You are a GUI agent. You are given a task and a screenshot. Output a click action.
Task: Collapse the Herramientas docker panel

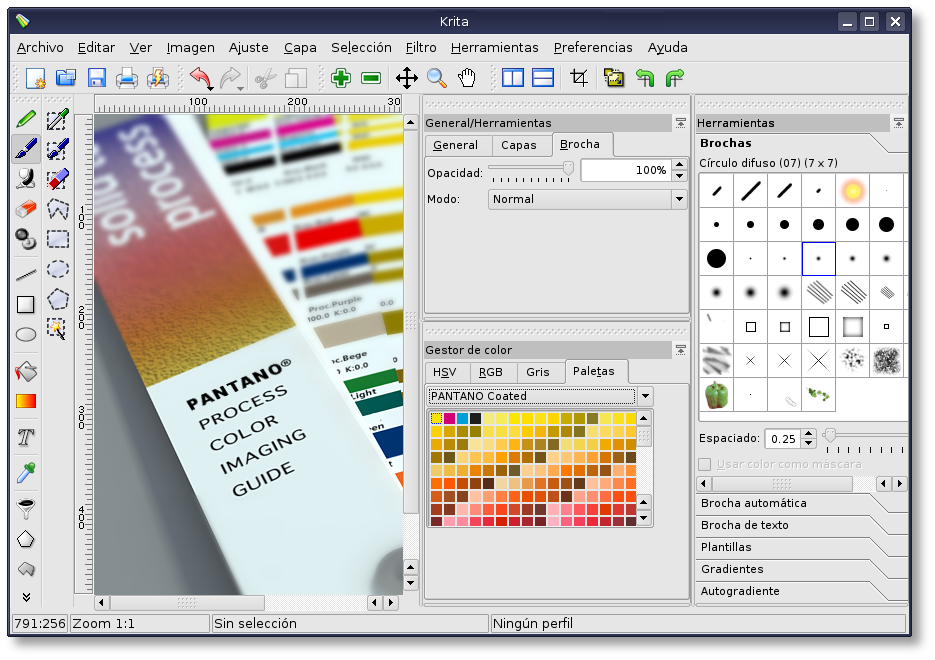pos(899,123)
